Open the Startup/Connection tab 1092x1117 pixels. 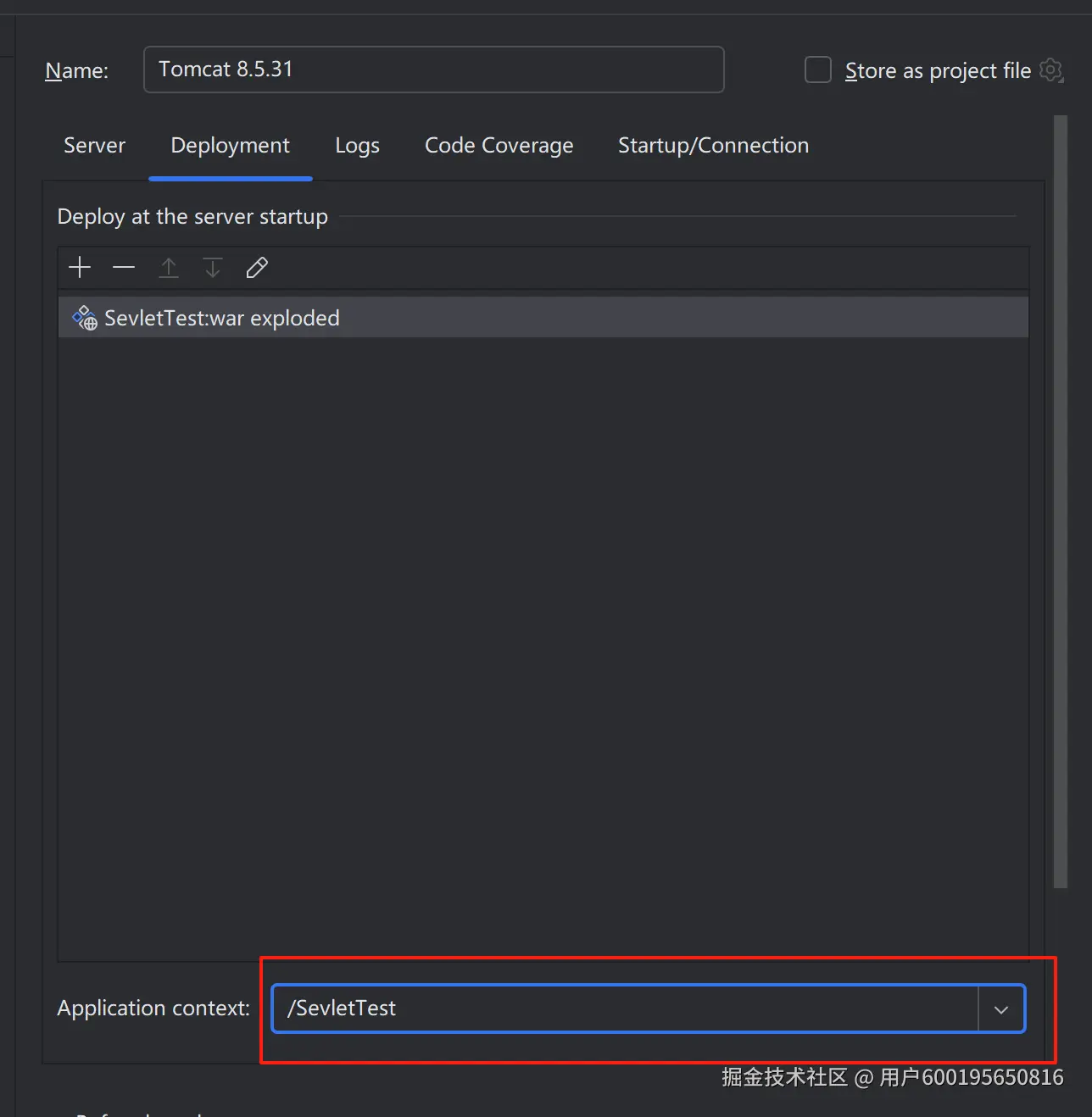pyautogui.click(x=713, y=145)
